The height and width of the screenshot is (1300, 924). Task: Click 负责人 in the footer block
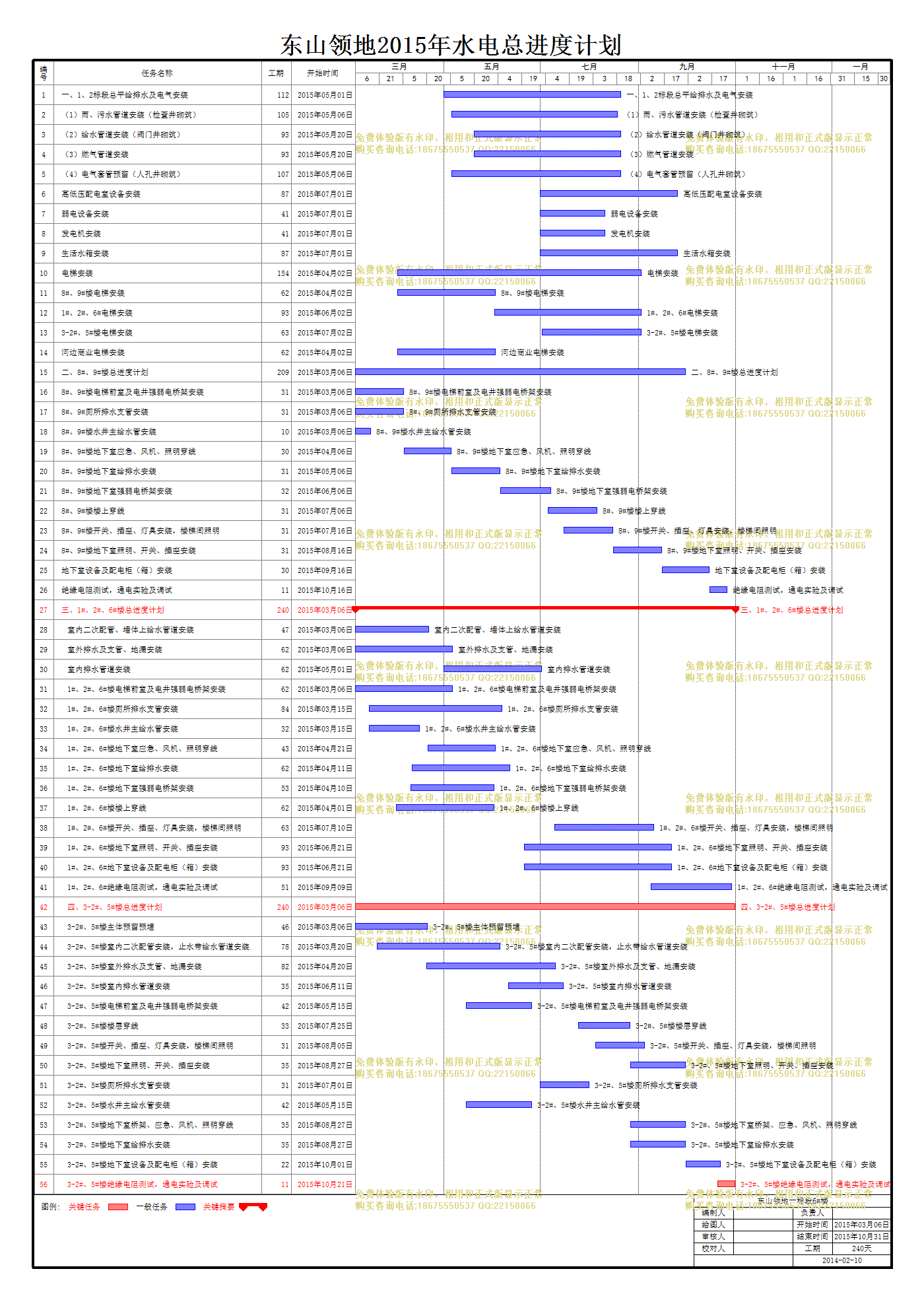pyautogui.click(x=812, y=1213)
